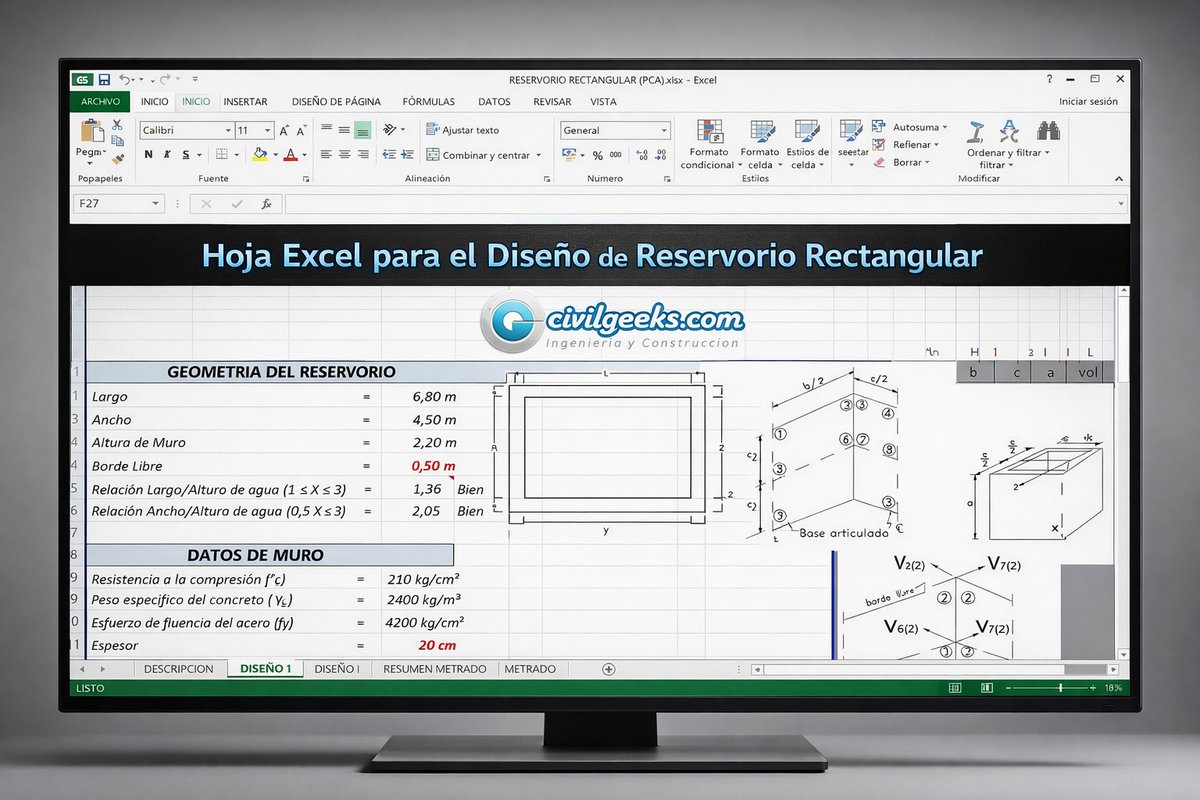
Task: Click the redo arrow in title bar
Action: 165,79
